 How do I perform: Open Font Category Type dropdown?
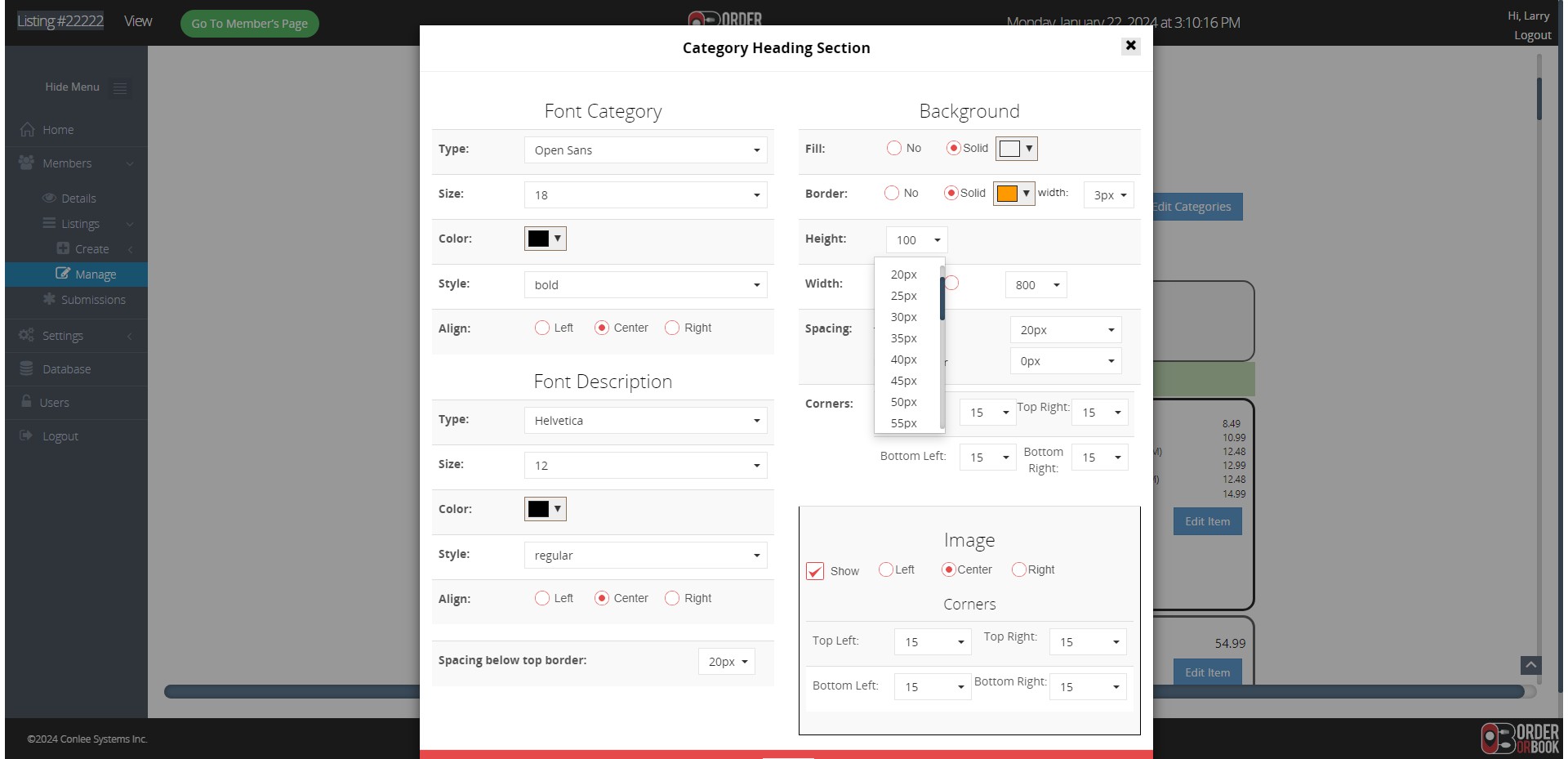645,150
